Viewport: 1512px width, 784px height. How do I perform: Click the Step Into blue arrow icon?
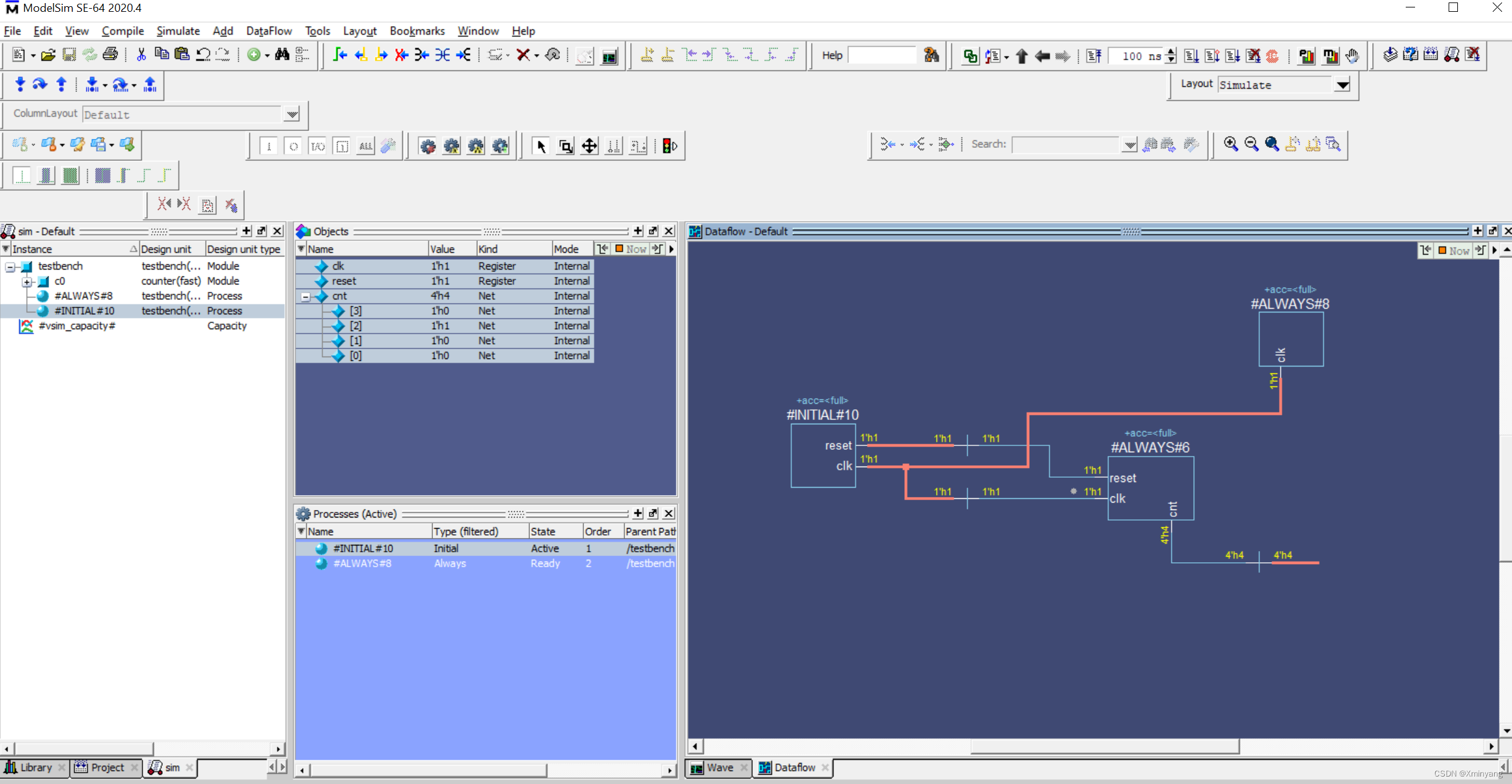(x=20, y=84)
